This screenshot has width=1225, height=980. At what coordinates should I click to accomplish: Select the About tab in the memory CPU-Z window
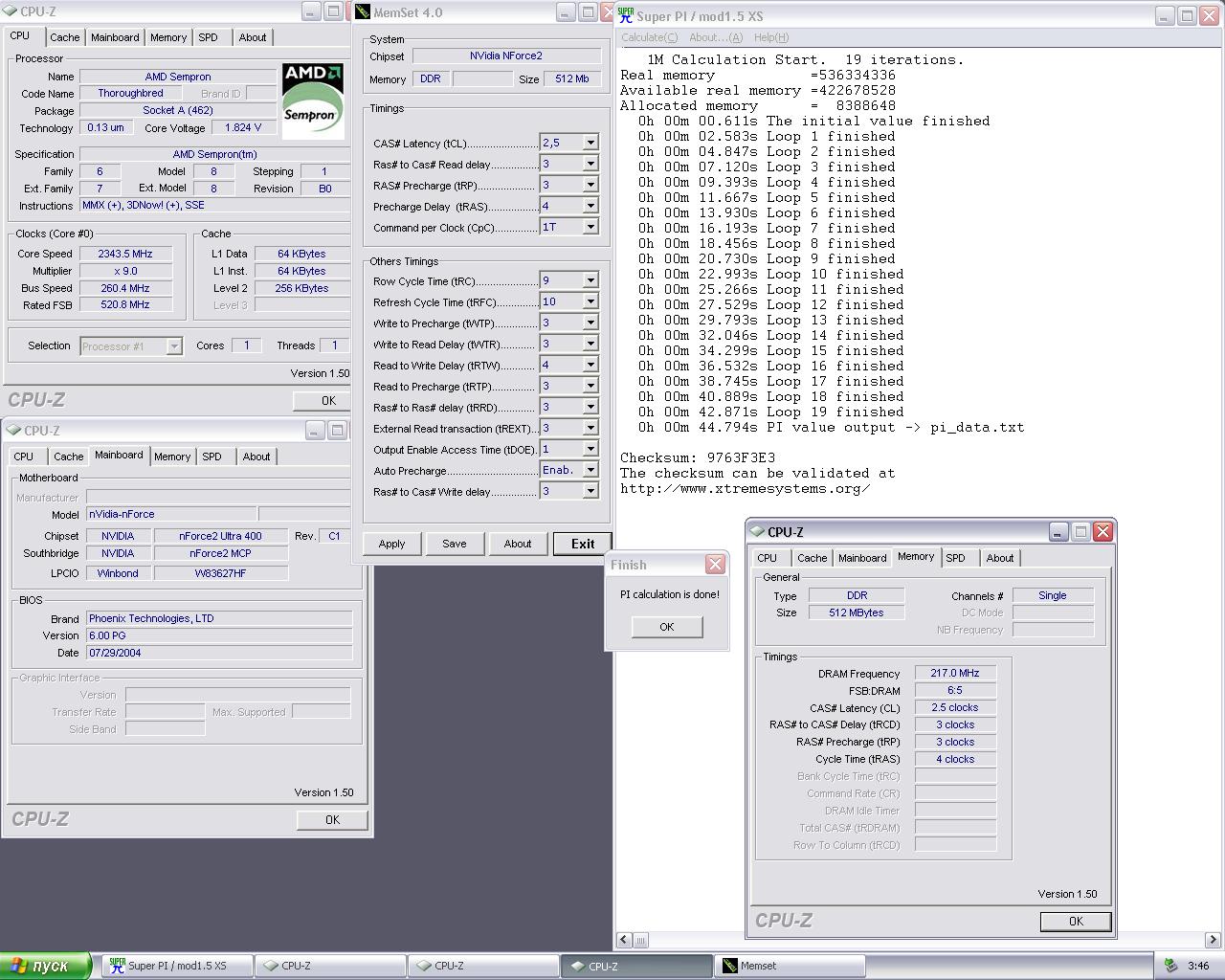[1000, 558]
